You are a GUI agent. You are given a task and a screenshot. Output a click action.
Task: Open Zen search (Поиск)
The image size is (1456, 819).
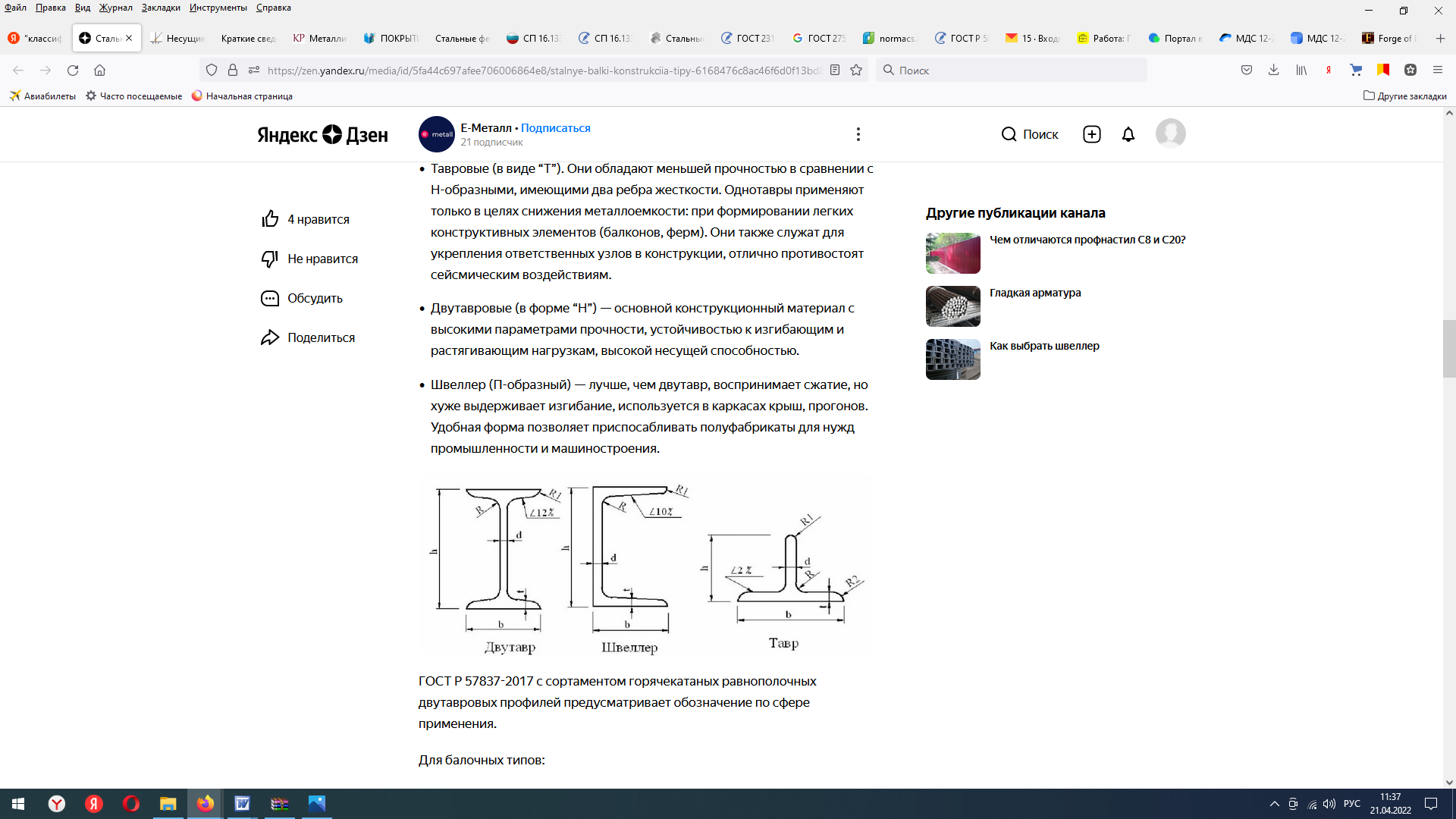pyautogui.click(x=1030, y=134)
